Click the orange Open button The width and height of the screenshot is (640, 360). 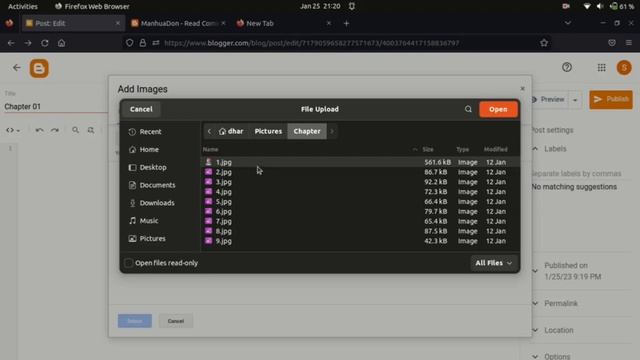tap(498, 109)
